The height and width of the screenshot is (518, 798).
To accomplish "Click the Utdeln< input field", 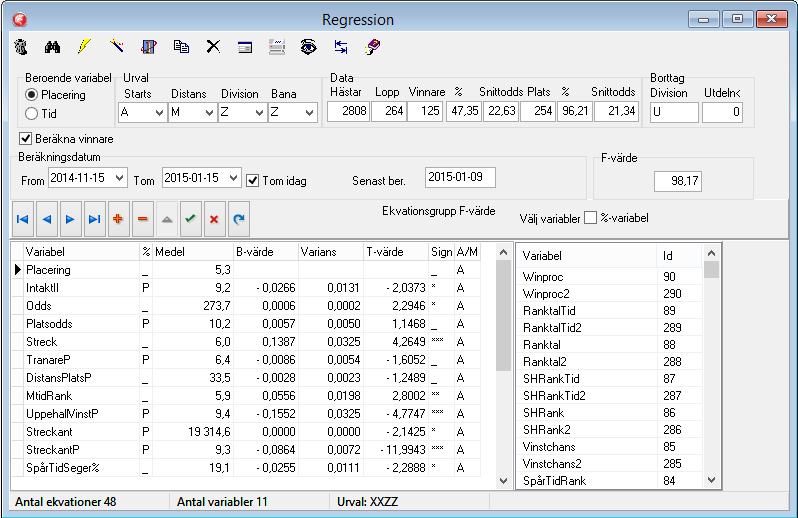I will pyautogui.click(x=722, y=112).
